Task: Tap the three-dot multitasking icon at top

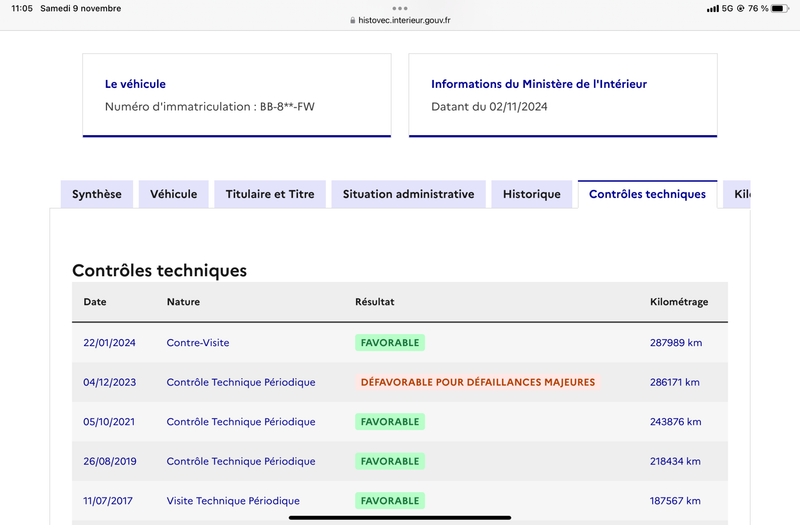Action: coord(400,8)
